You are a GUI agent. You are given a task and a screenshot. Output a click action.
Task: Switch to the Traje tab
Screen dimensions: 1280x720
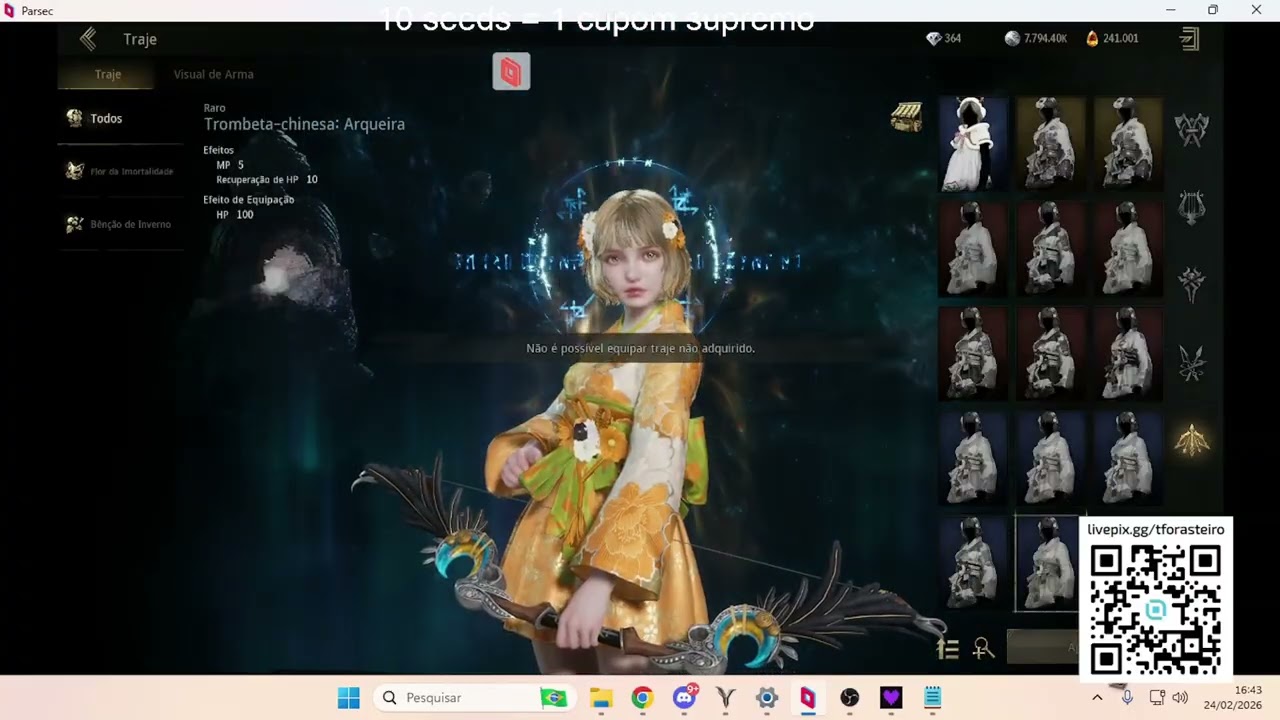click(108, 74)
